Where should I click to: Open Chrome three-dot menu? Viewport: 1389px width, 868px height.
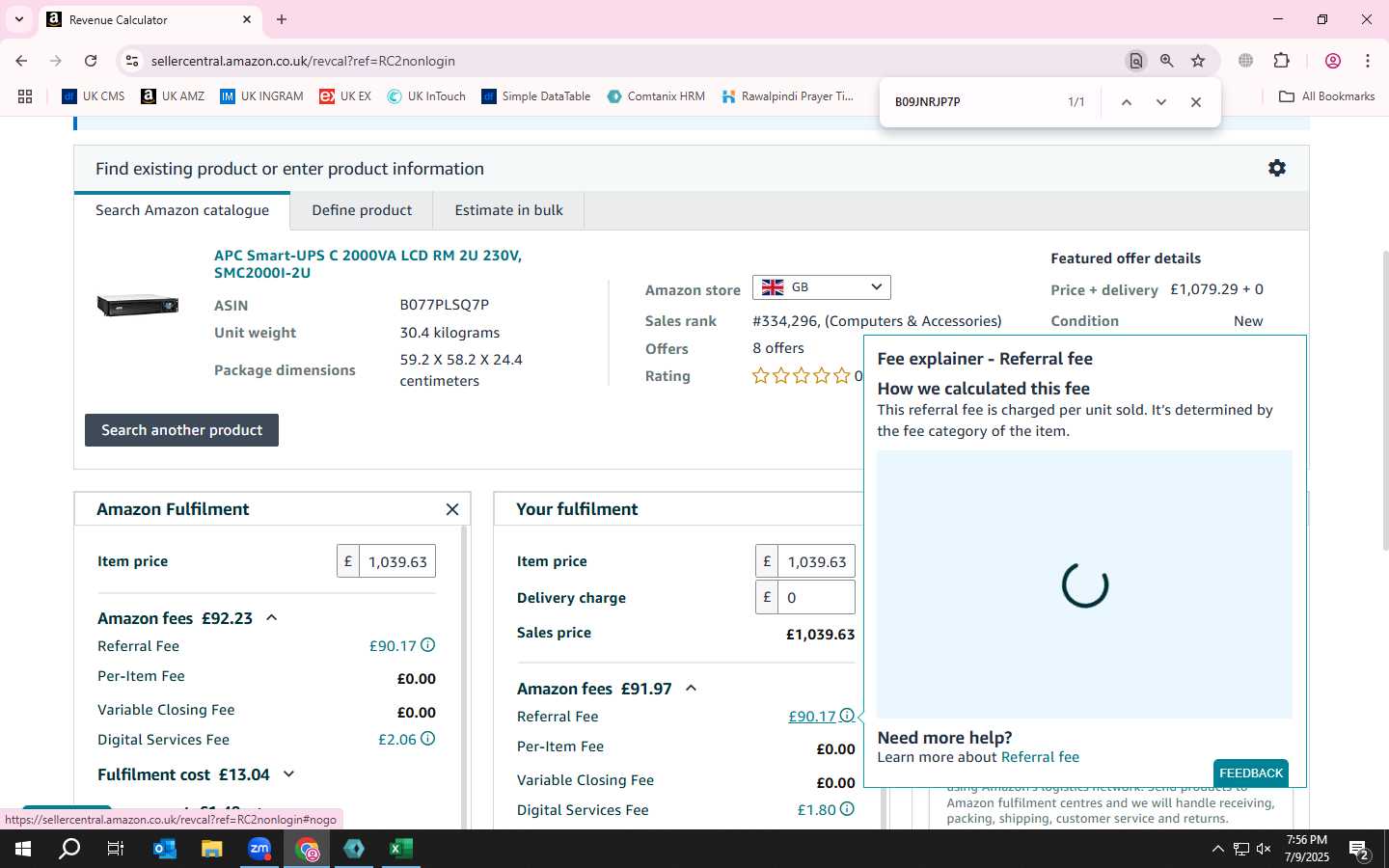pos(1368,61)
